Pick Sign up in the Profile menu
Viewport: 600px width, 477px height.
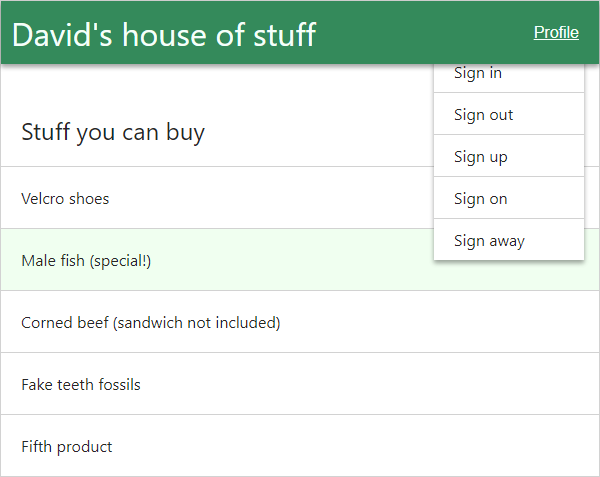[480, 157]
